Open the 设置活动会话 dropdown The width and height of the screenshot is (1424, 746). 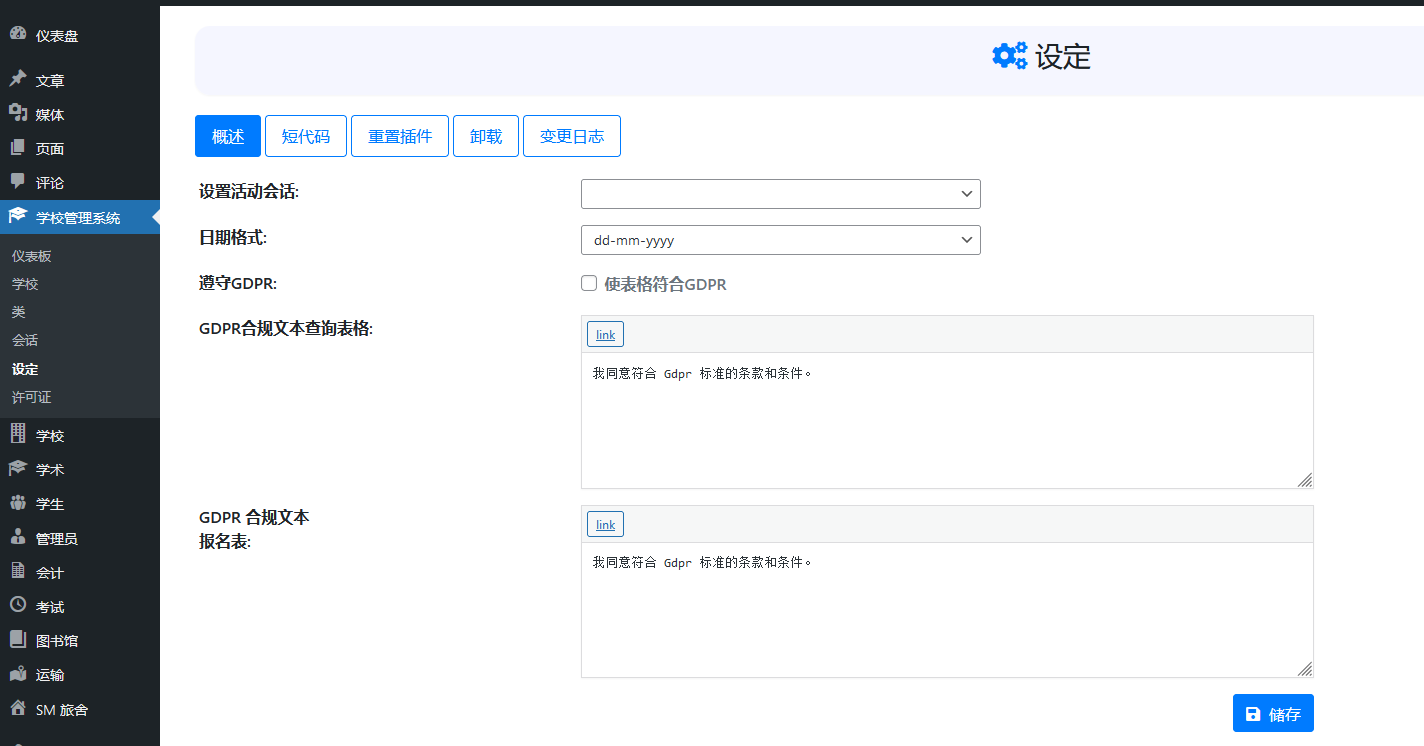pos(780,194)
